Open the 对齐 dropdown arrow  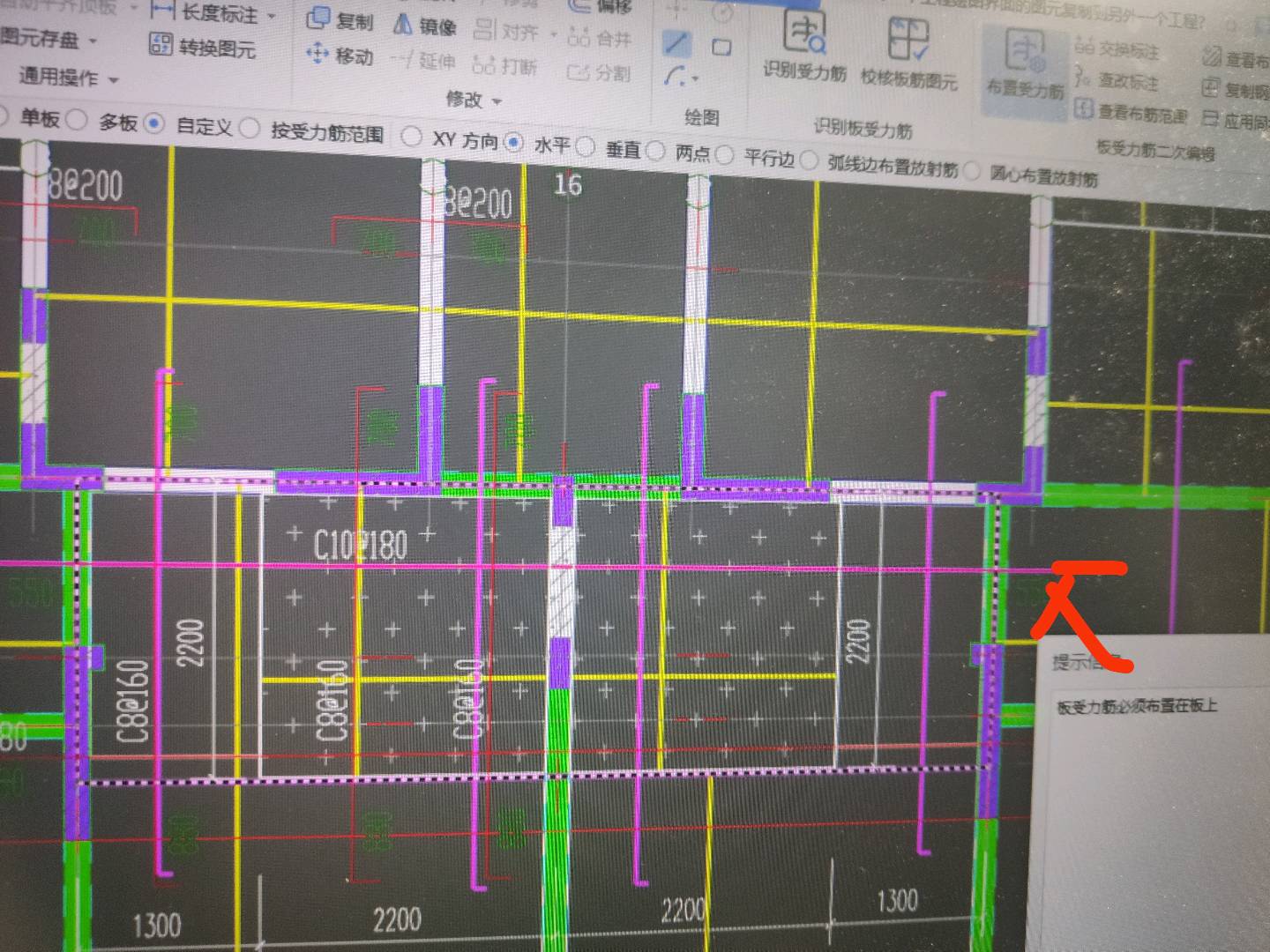(553, 35)
